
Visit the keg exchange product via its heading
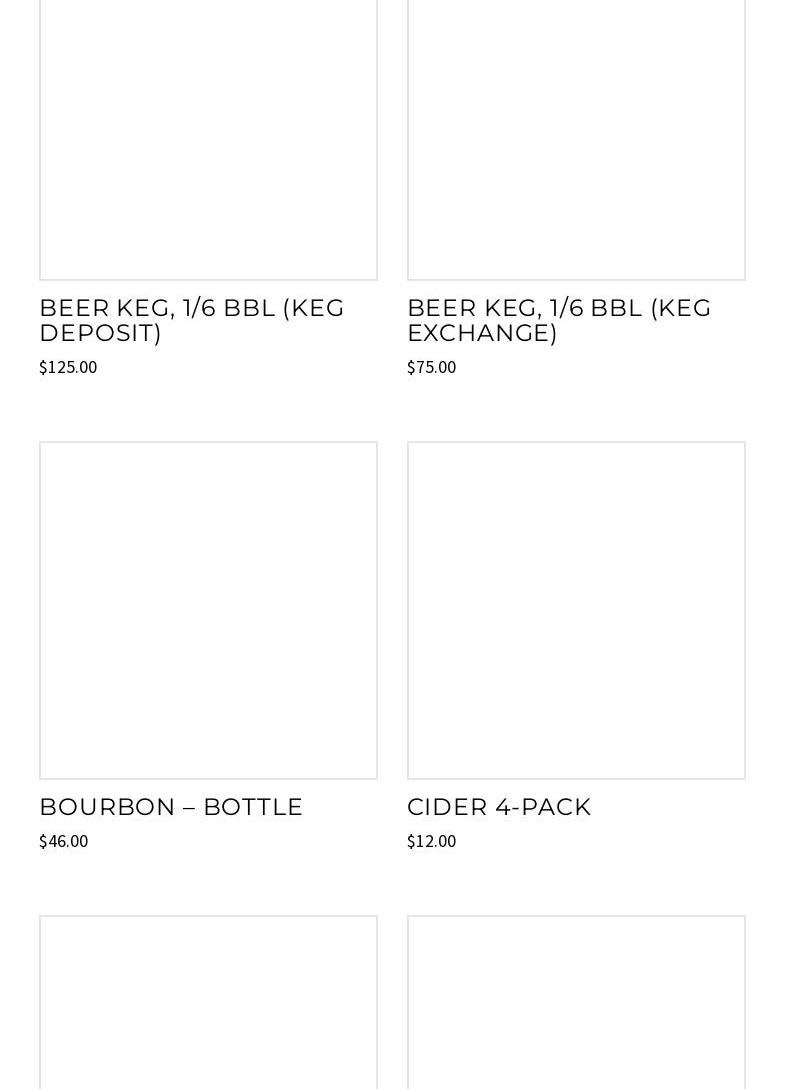point(559,320)
